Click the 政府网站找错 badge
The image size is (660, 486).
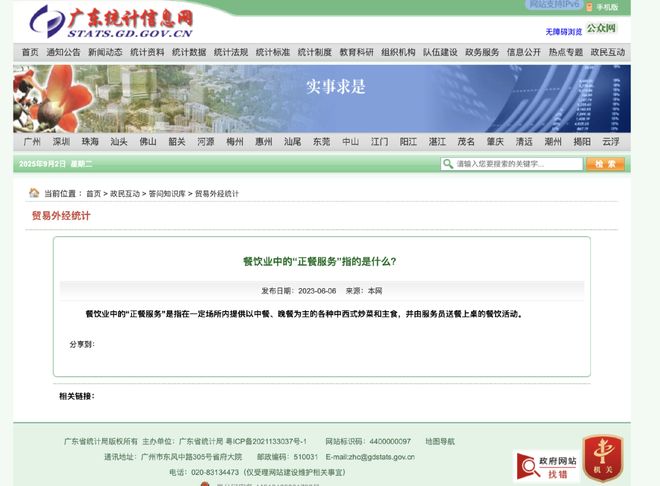pos(546,465)
